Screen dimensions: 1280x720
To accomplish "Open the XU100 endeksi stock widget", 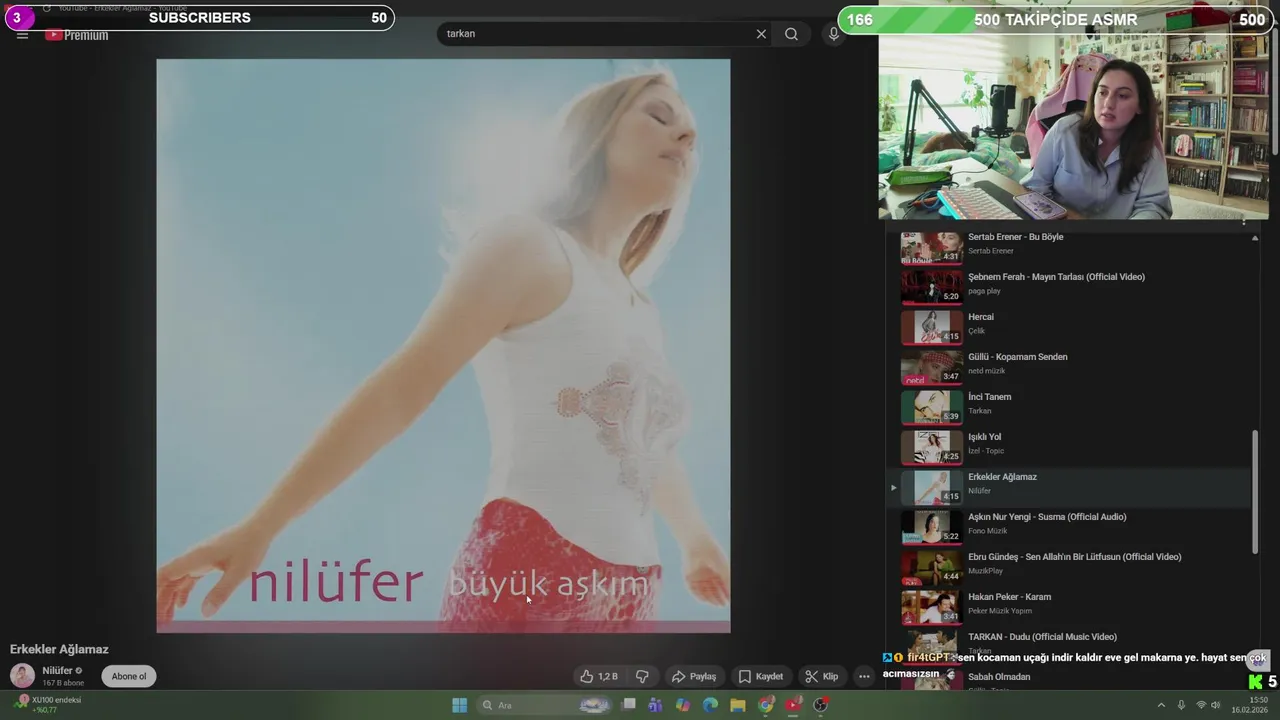I will click(x=48, y=705).
